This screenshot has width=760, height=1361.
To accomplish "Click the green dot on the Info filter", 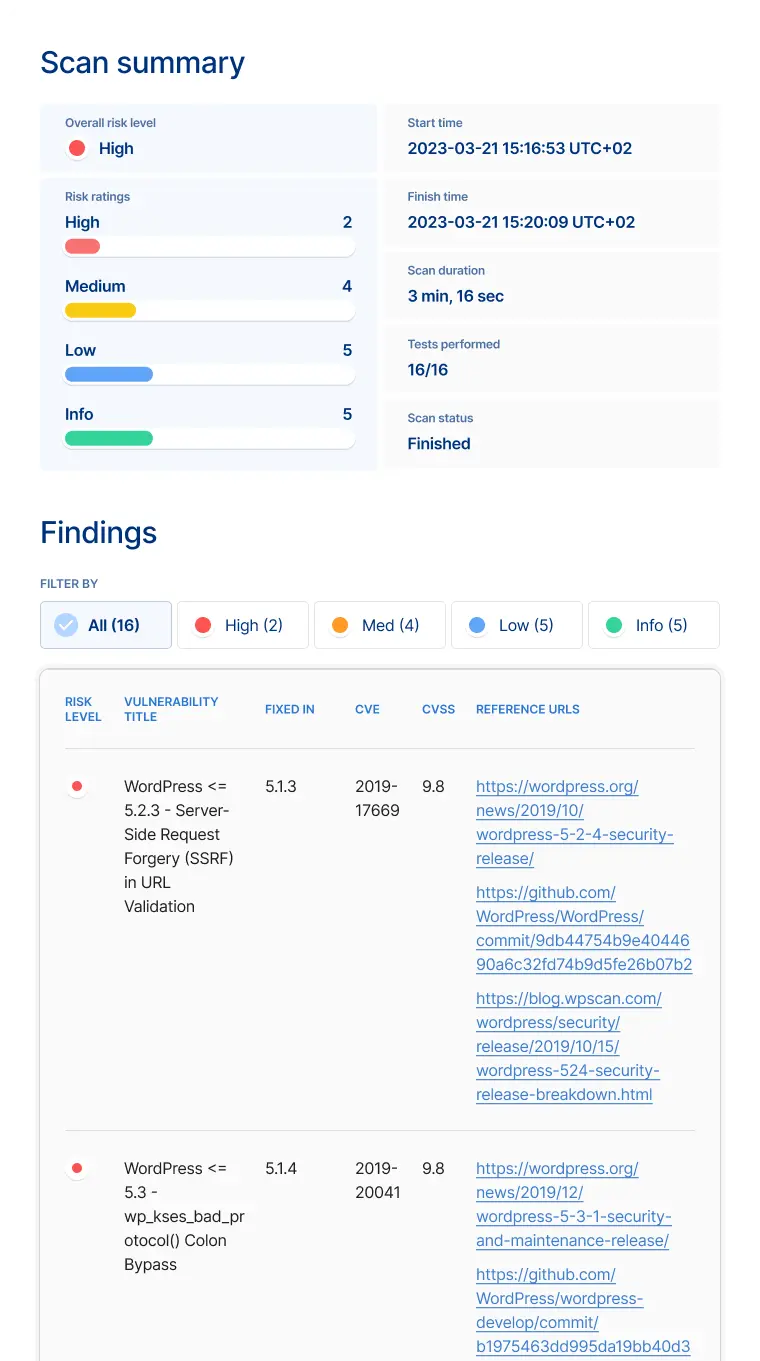I will click(x=613, y=624).
